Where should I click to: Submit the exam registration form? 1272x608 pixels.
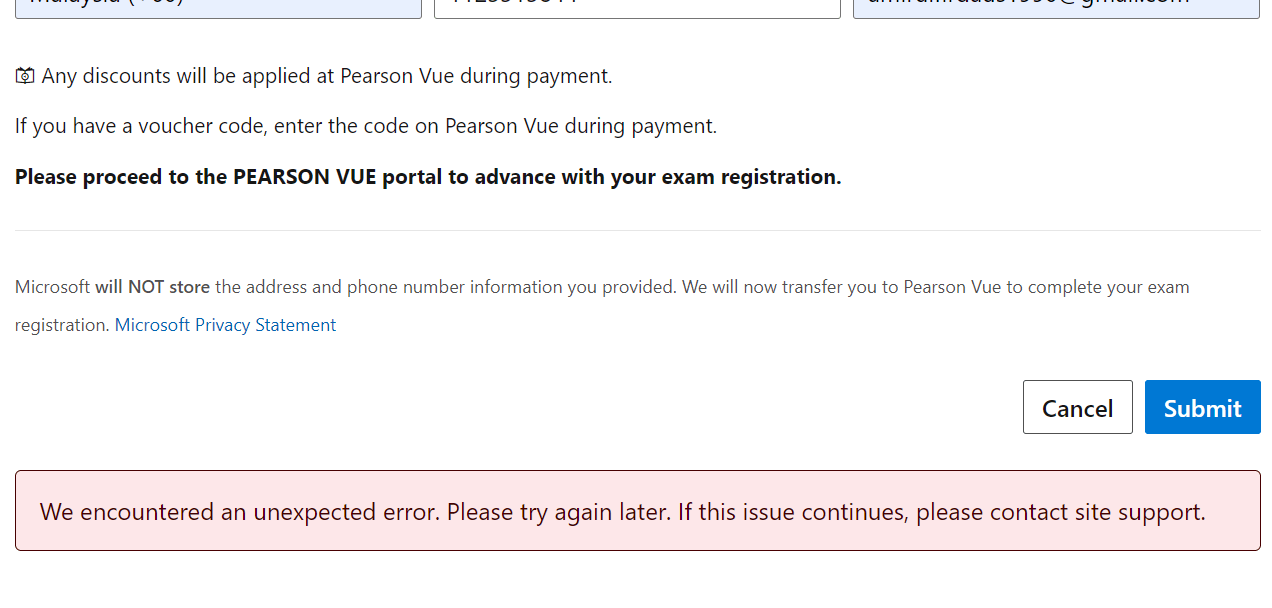(1202, 407)
